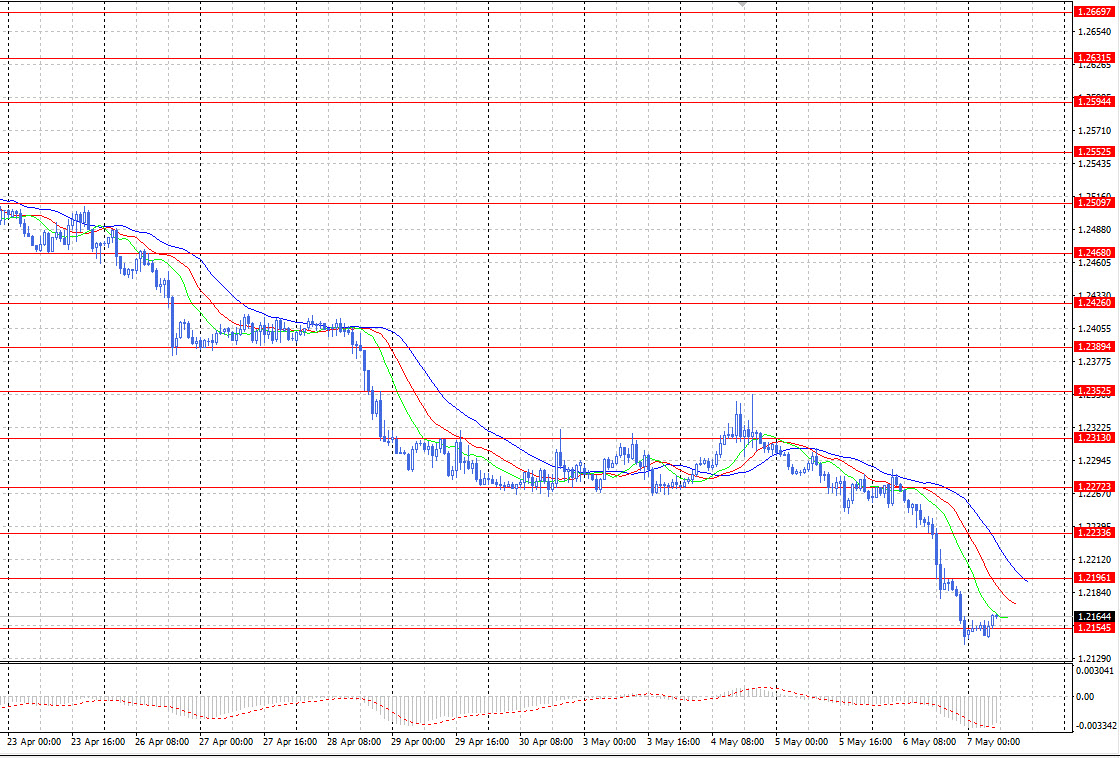Click the indicator scale value -0.003342
Screen dimensions: 1120x758
click(1095, 727)
